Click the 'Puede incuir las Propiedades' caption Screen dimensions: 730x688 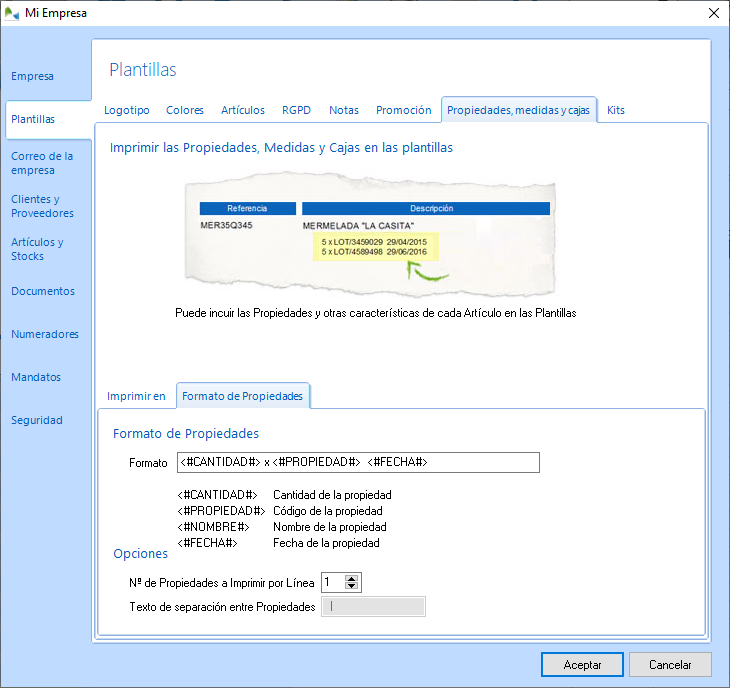376,313
